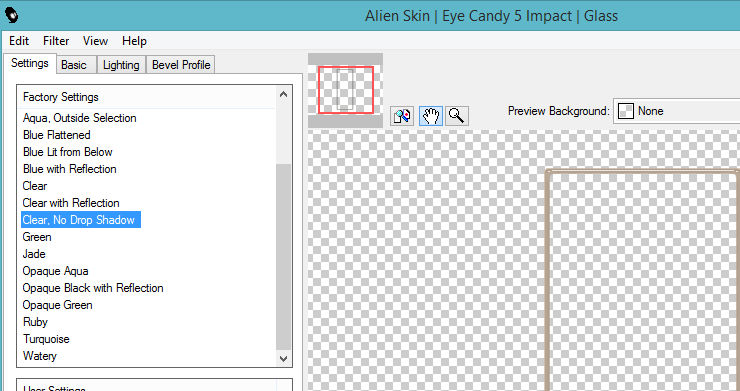Select 'Aqua, Outside Selection' preset

79,118
